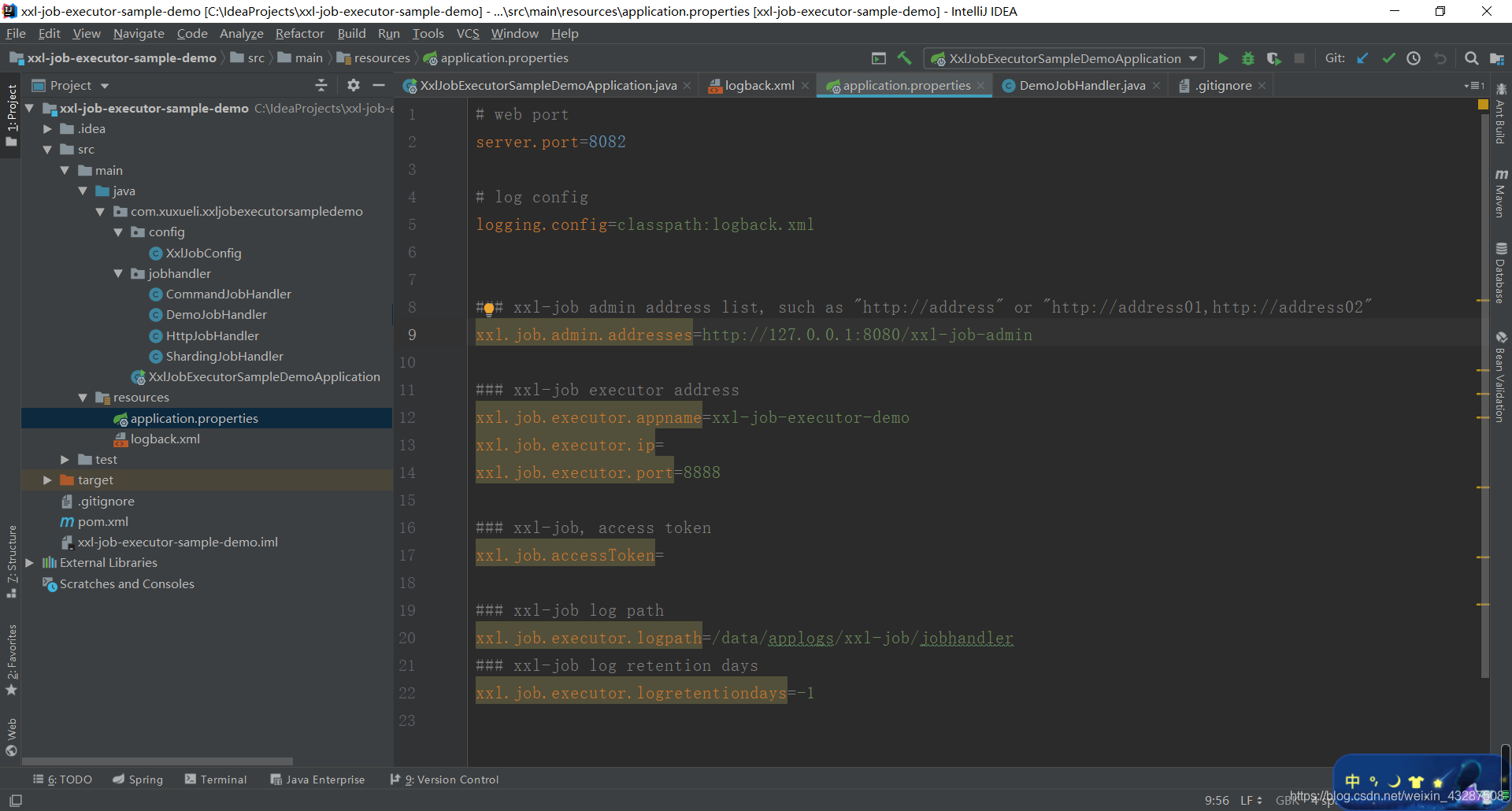Click xxl-job-executor-sample-demo breadcrumb
1512x811 pixels.
click(113, 58)
